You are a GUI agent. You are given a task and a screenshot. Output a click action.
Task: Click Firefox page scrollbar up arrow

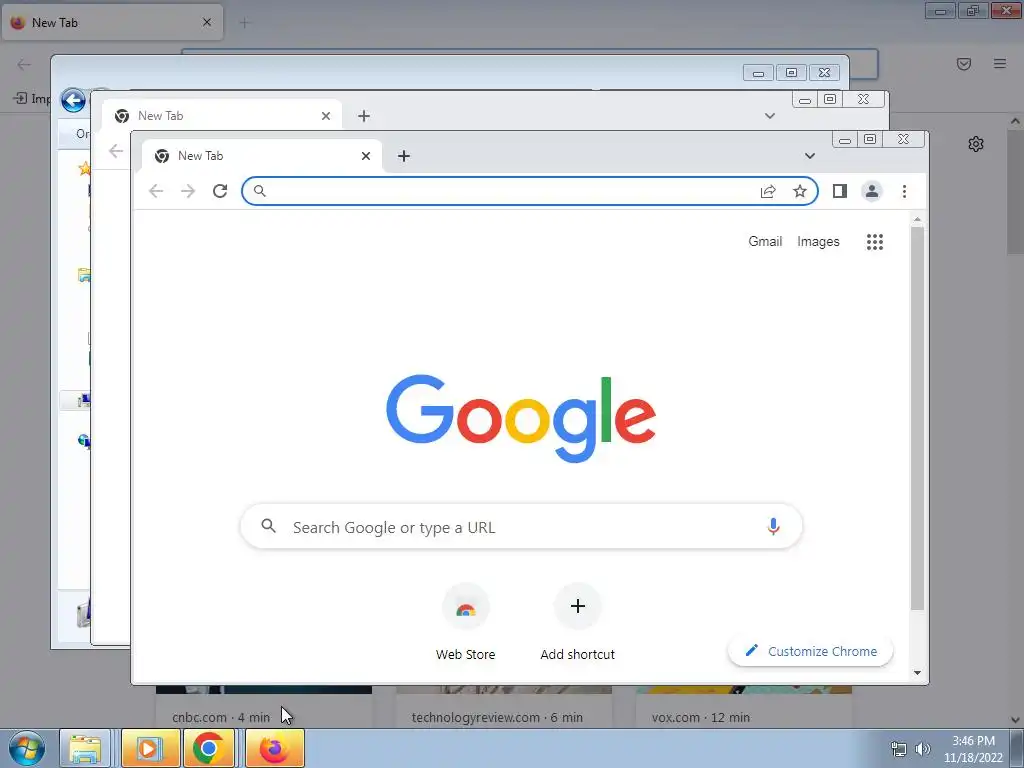pyautogui.click(x=1016, y=121)
